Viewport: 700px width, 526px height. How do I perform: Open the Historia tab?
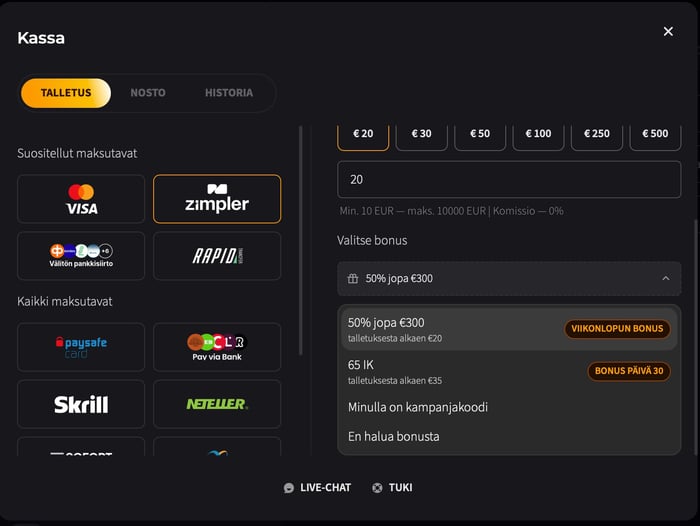click(229, 93)
